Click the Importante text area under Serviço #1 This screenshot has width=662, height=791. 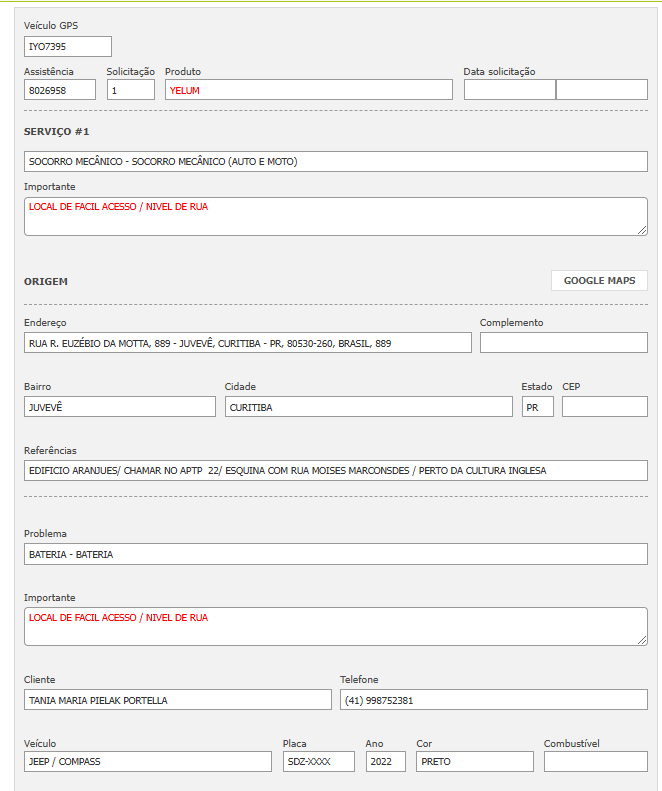[335, 216]
